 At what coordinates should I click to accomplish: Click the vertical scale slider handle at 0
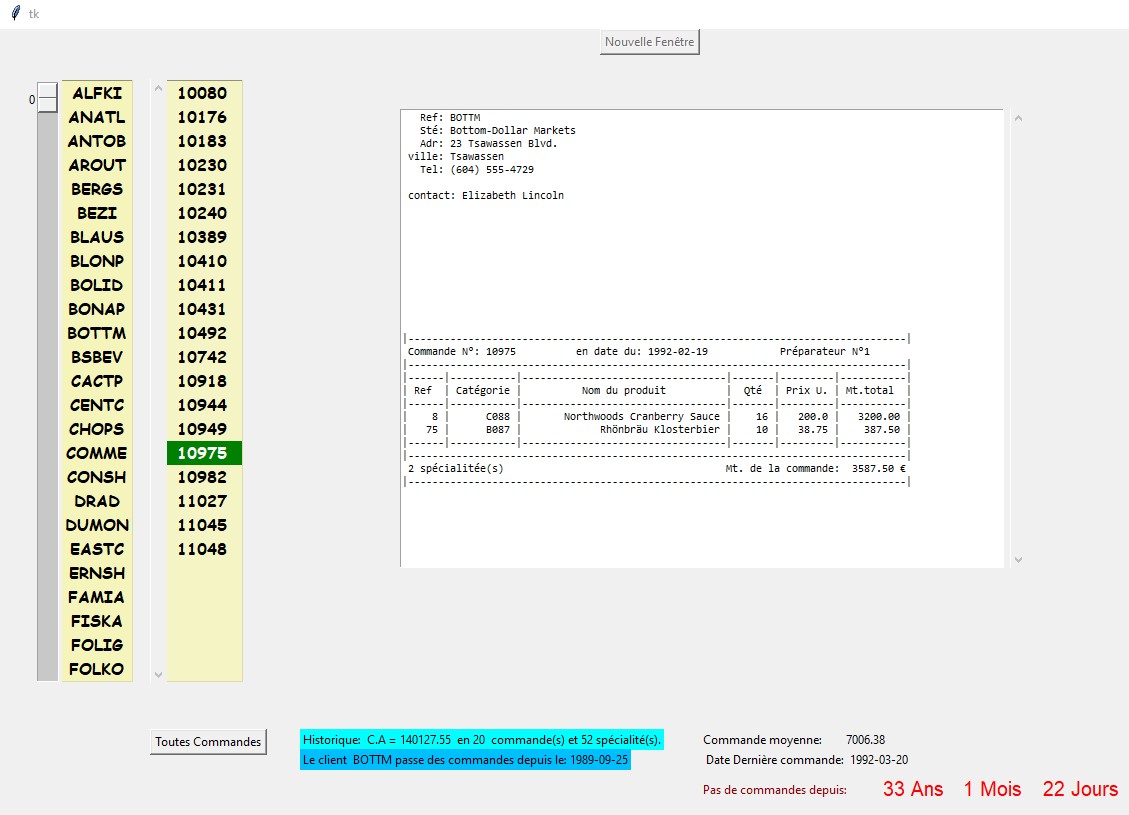(48, 97)
